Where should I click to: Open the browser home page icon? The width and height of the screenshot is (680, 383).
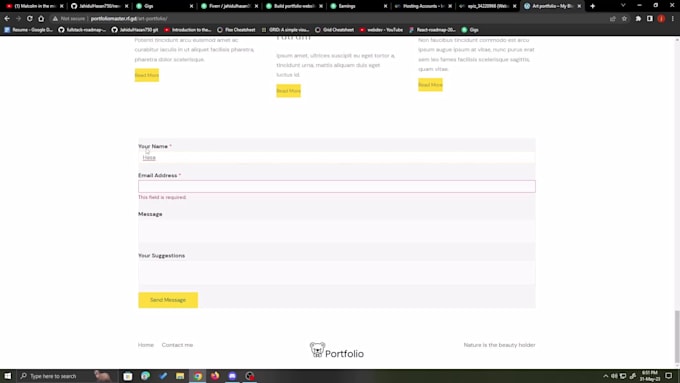pos(41,19)
